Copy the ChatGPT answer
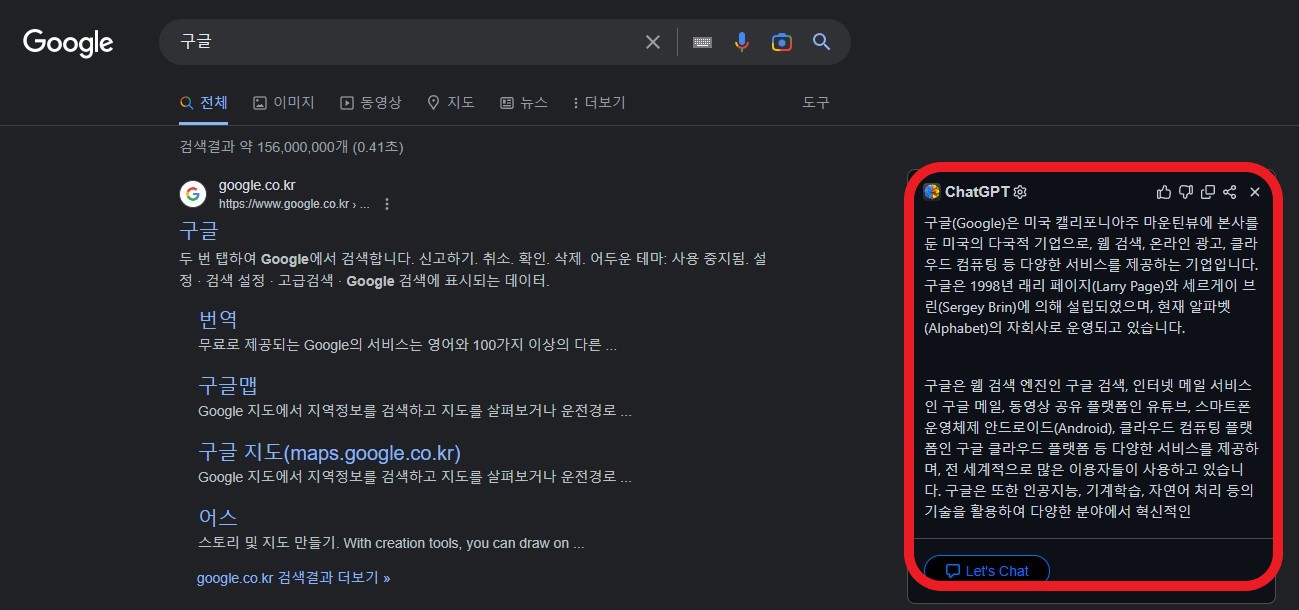This screenshot has width=1299, height=610. pos(1208,192)
